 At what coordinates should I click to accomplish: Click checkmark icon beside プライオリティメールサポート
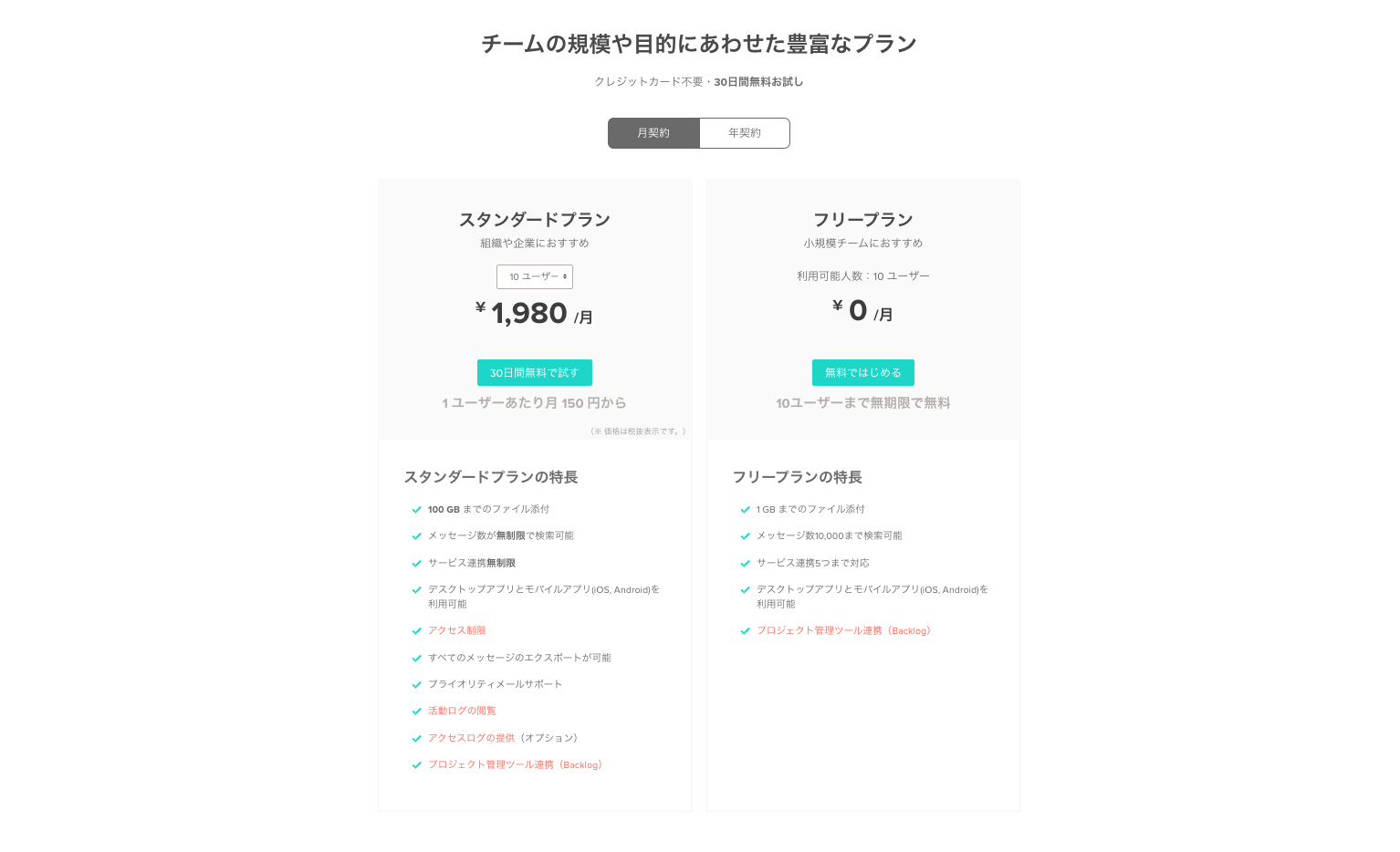click(x=416, y=684)
